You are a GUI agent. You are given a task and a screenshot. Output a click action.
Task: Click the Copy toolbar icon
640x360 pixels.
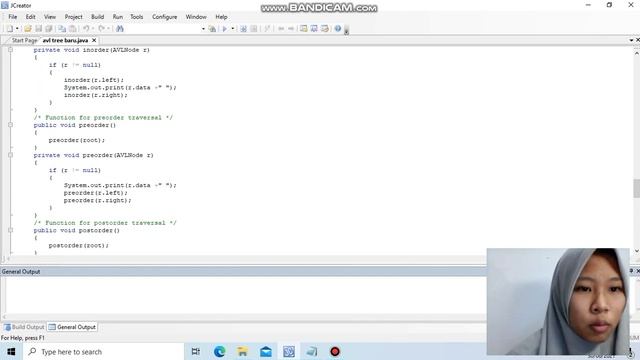click(62, 29)
